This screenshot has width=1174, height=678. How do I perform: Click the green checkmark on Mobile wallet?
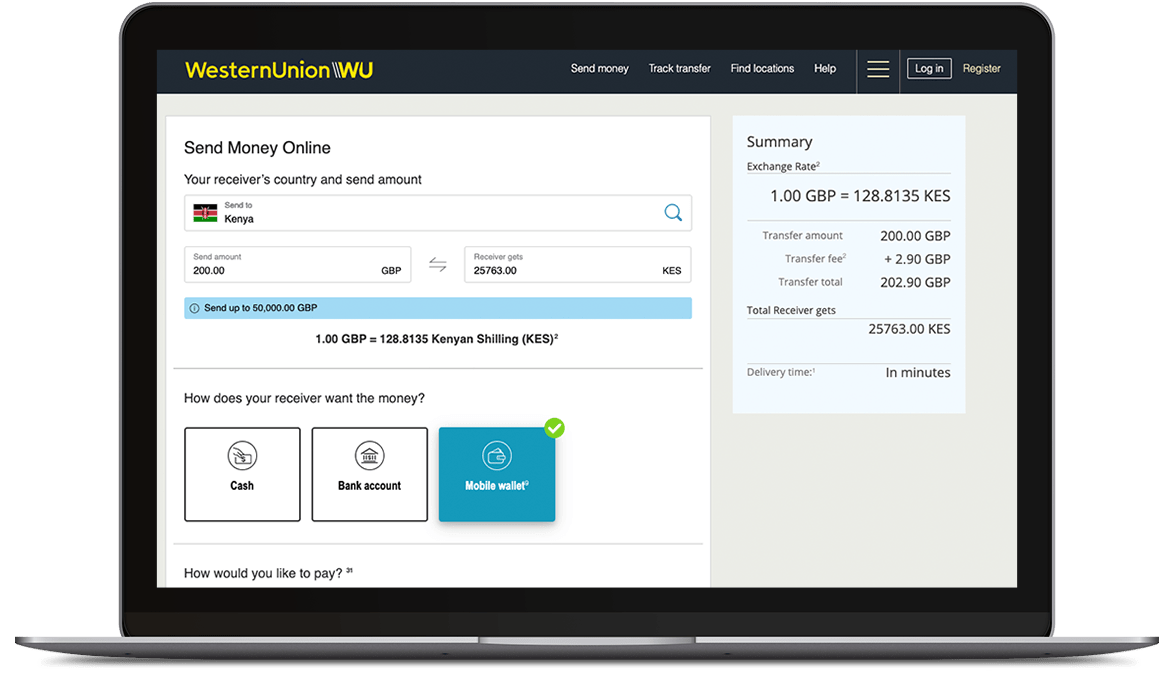[554, 428]
